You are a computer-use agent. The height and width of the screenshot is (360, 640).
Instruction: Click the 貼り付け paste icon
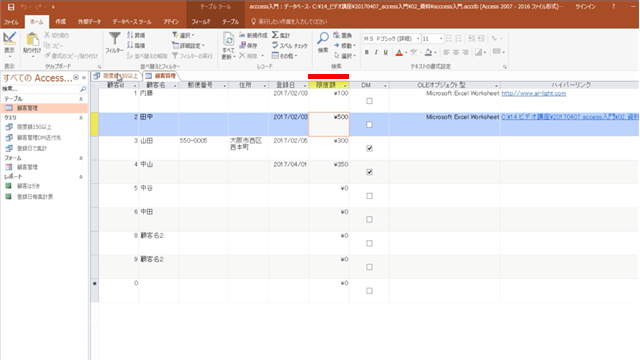tap(32, 44)
